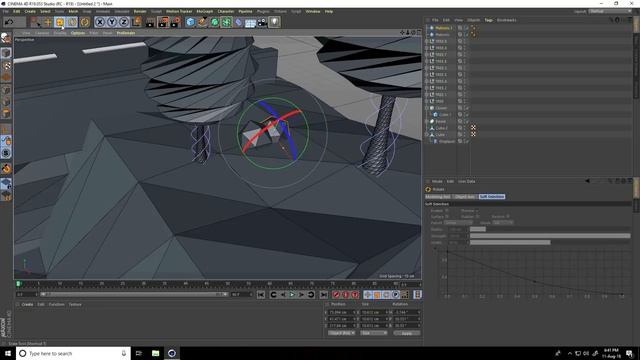The width and height of the screenshot is (640, 360).
Task: Toggle the Rubber checkbox
Action: point(477,216)
